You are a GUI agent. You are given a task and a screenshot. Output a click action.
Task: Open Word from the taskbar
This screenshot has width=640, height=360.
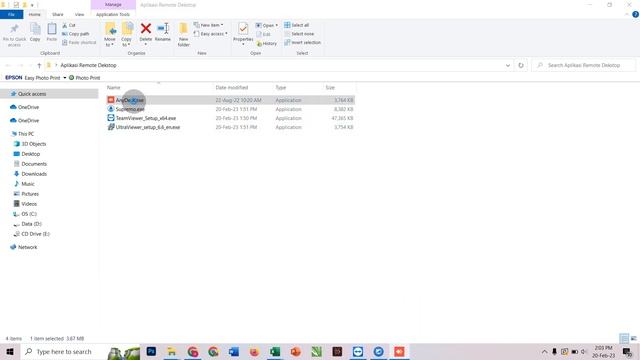[x=234, y=351]
